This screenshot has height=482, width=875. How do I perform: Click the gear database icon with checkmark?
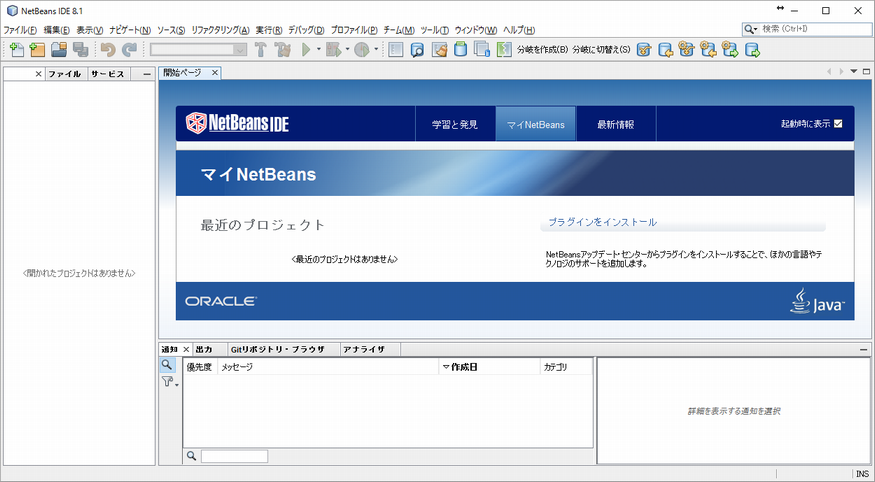[686, 49]
